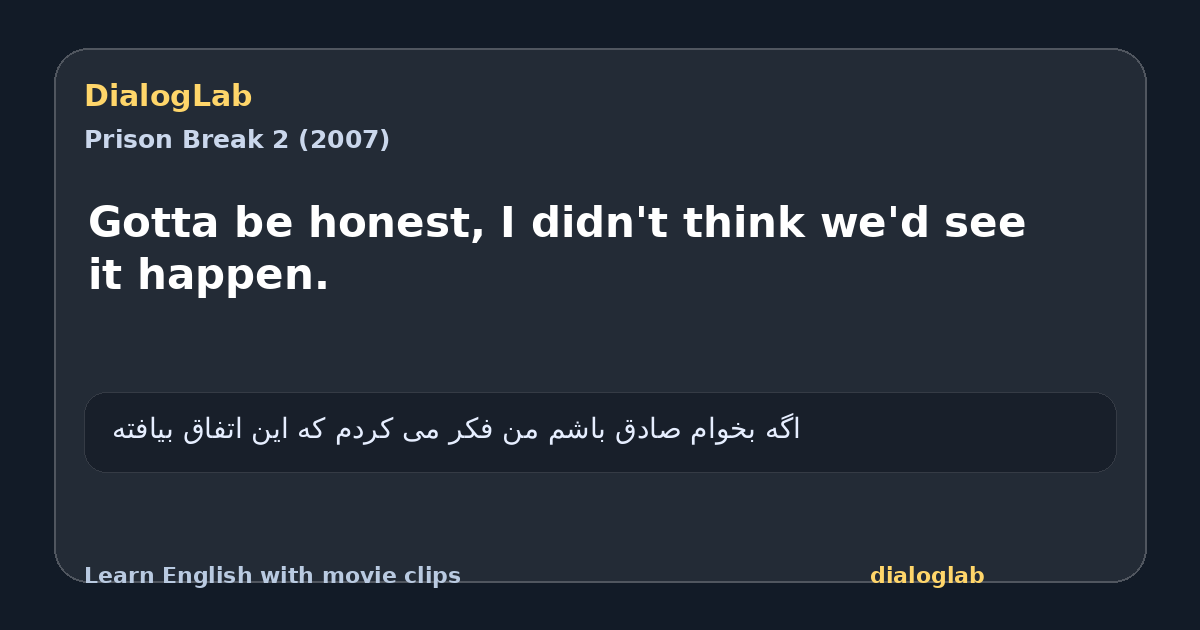
Task: Open the dialoglab handle in the footer
Action: coord(927,576)
